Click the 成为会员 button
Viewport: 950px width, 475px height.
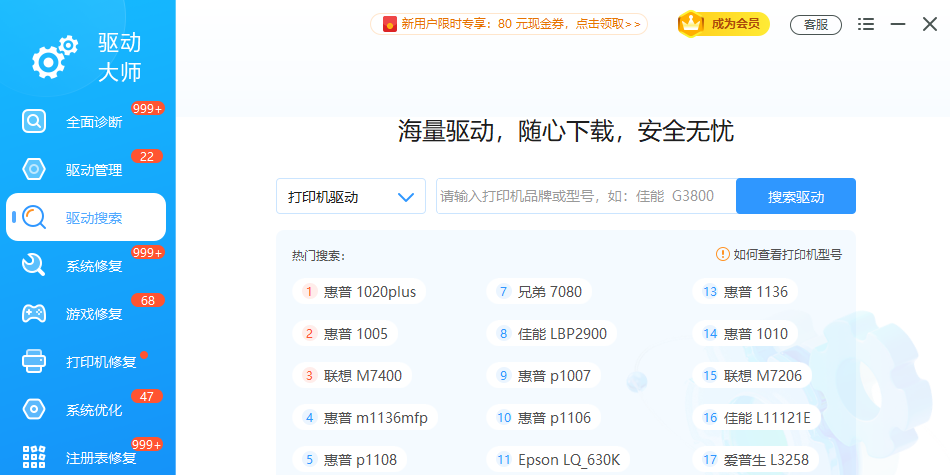click(x=723, y=24)
